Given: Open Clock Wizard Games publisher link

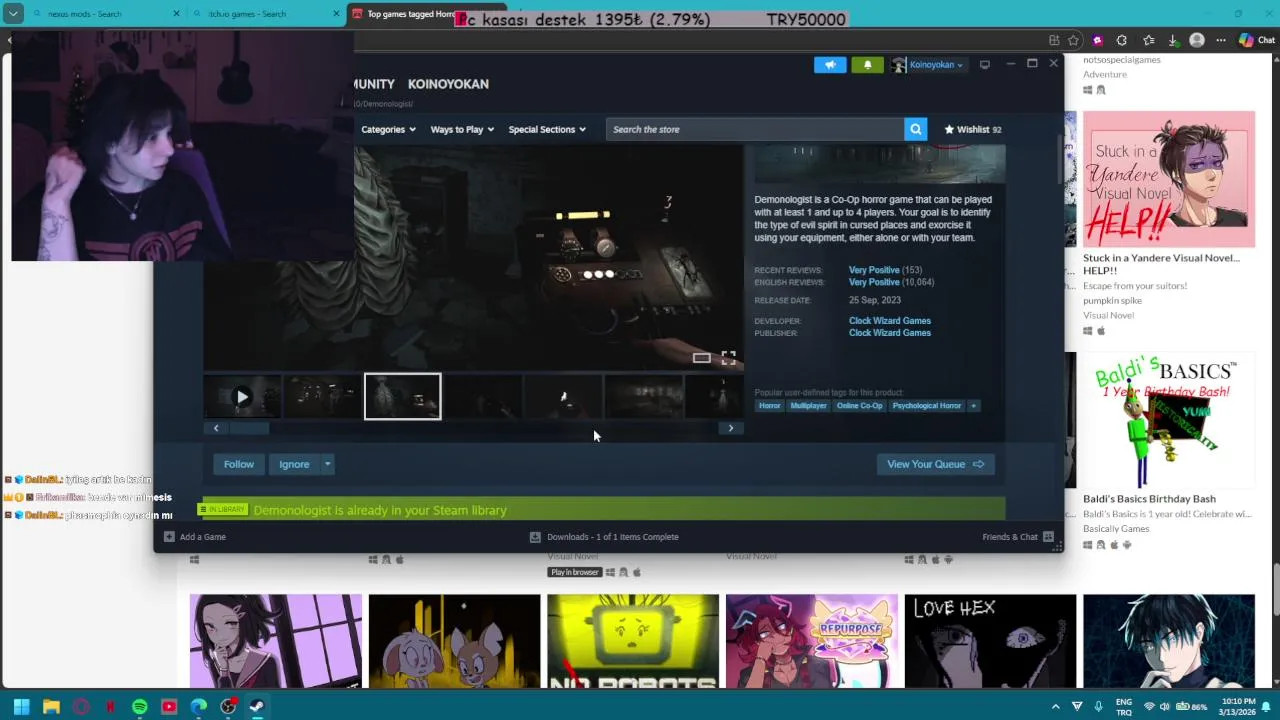Looking at the screenshot, I should [x=889, y=333].
